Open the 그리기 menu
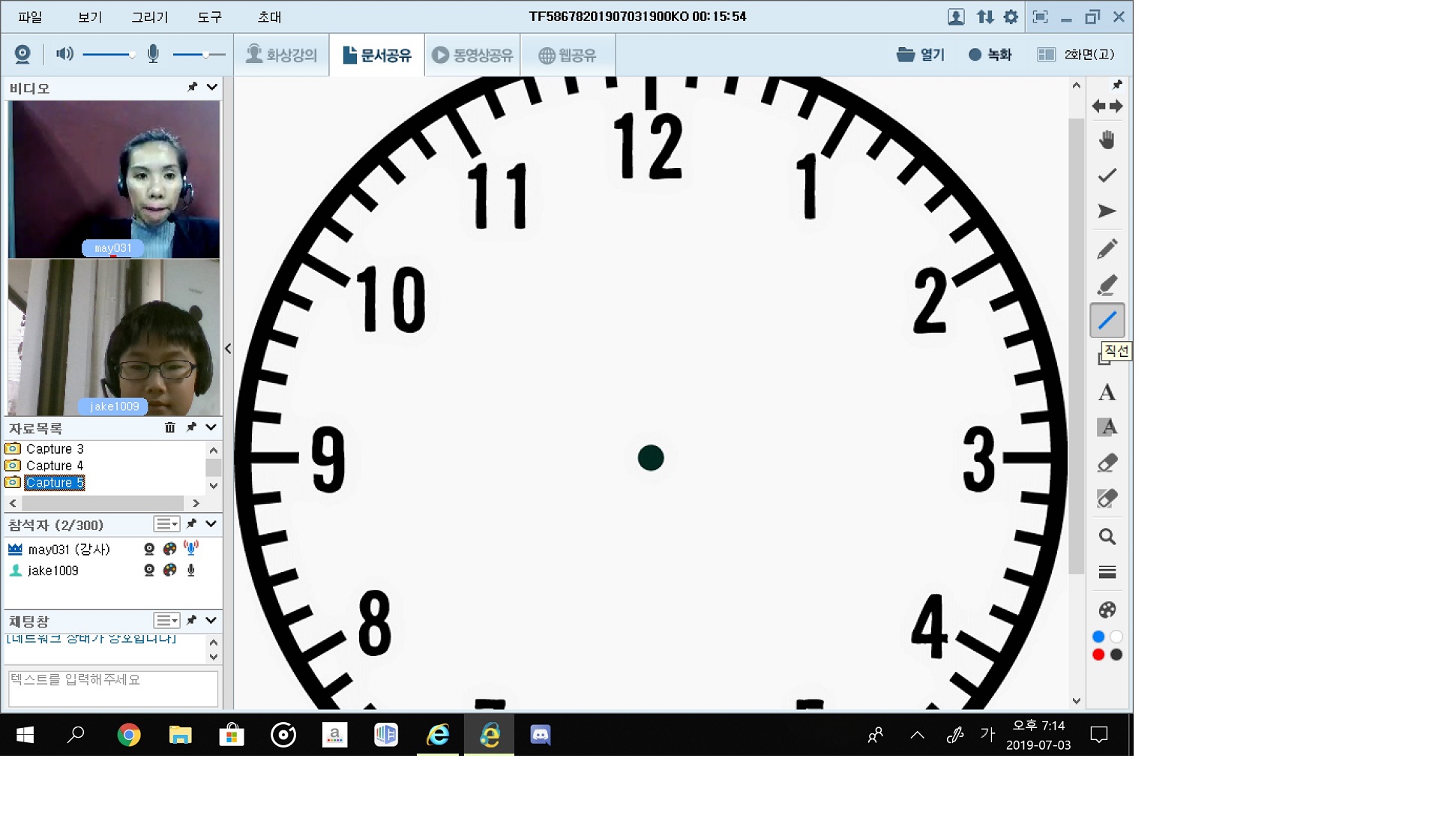This screenshot has width=1456, height=824. pyautogui.click(x=149, y=16)
